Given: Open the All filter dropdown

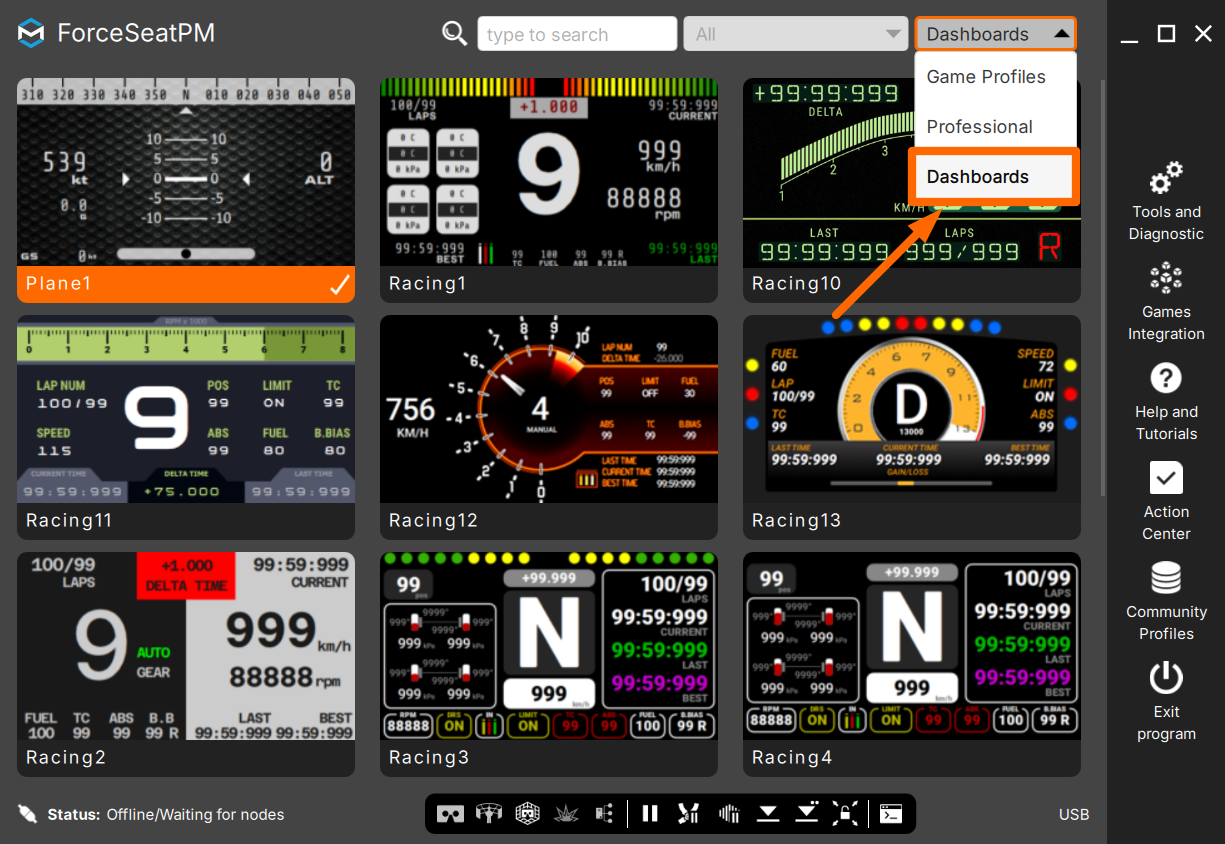Looking at the screenshot, I should (795, 34).
